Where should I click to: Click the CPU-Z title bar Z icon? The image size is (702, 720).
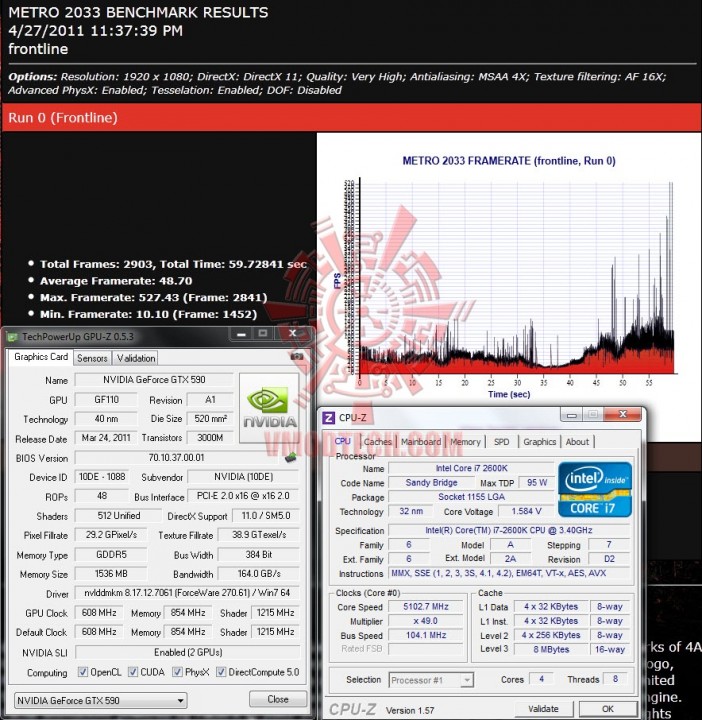(x=328, y=417)
